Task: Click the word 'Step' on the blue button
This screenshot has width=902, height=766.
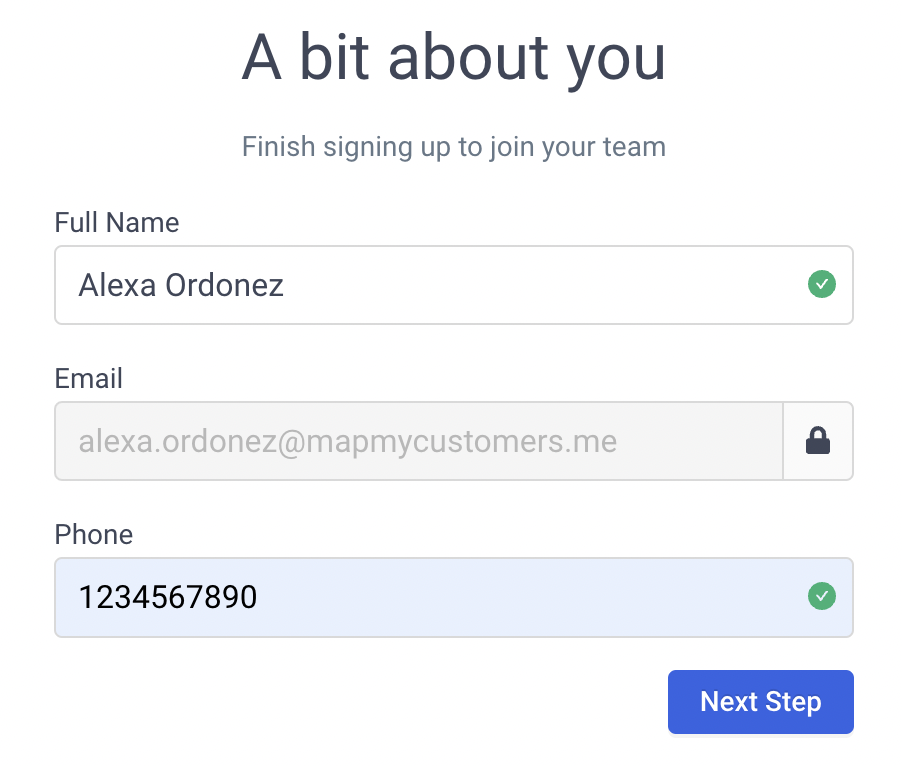Action: click(793, 703)
